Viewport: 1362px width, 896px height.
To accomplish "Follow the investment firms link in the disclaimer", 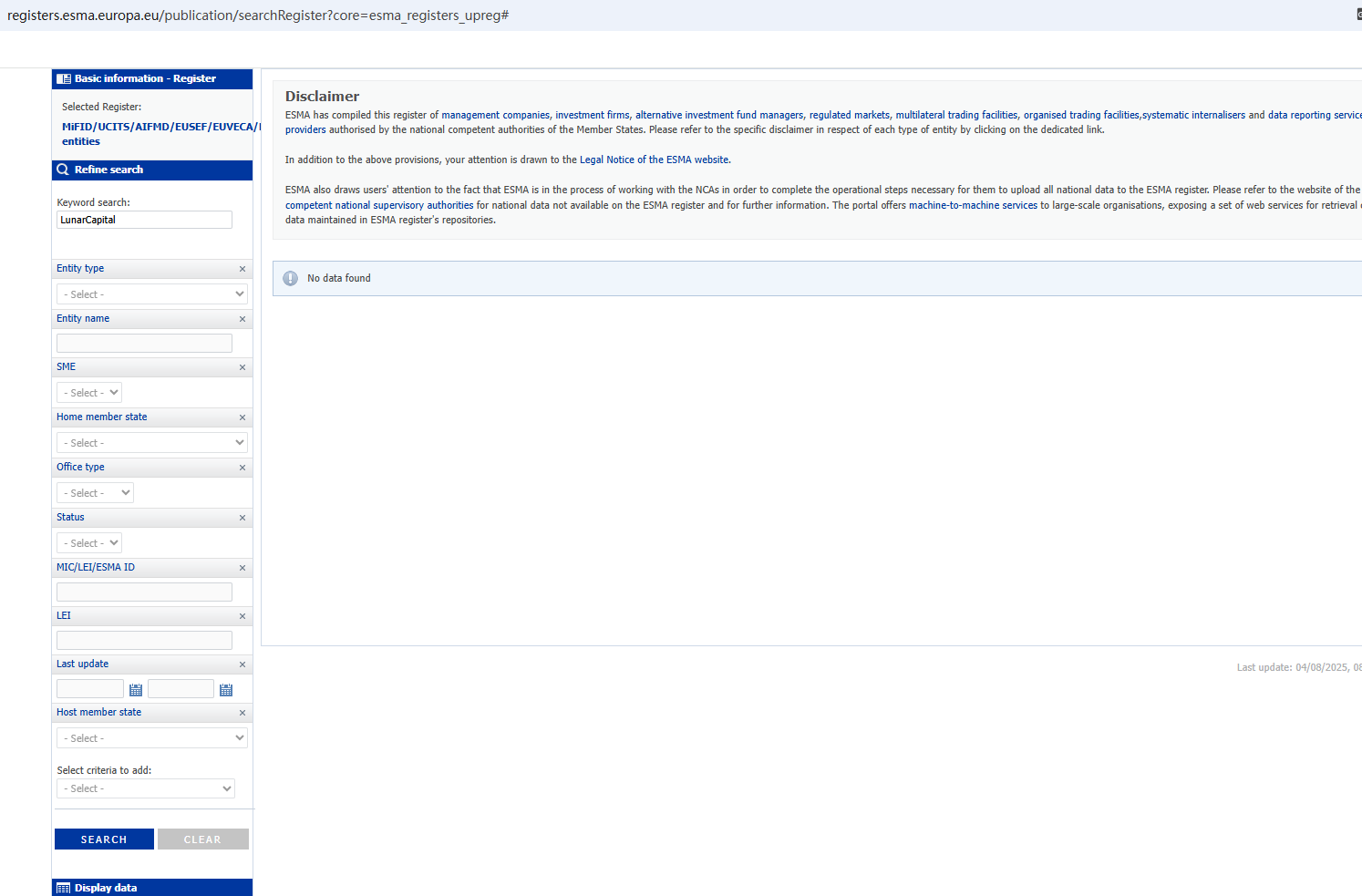I will pyautogui.click(x=593, y=115).
